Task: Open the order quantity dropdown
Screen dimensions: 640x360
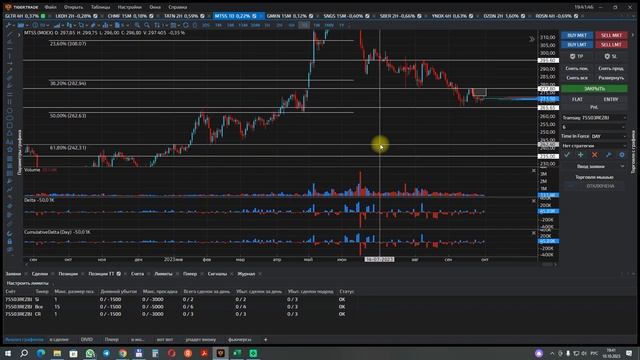Action: point(594,127)
